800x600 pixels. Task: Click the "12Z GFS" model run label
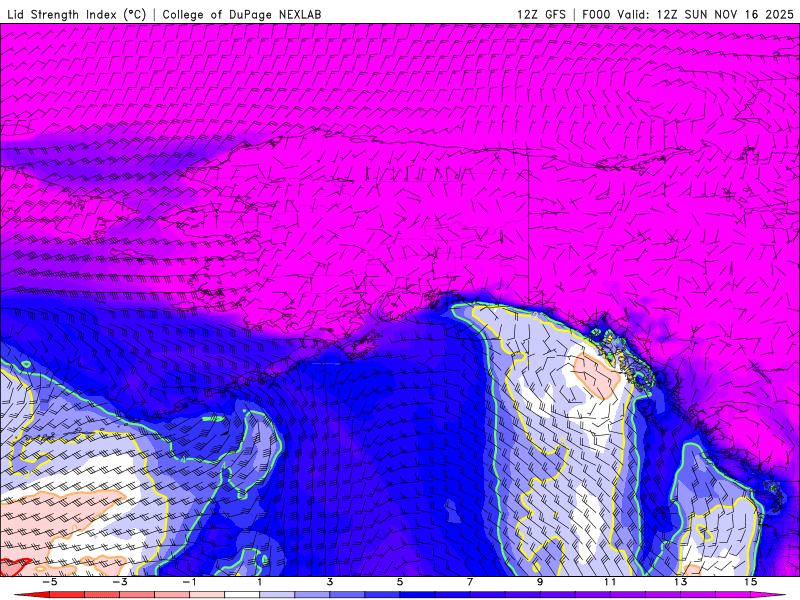pos(541,14)
